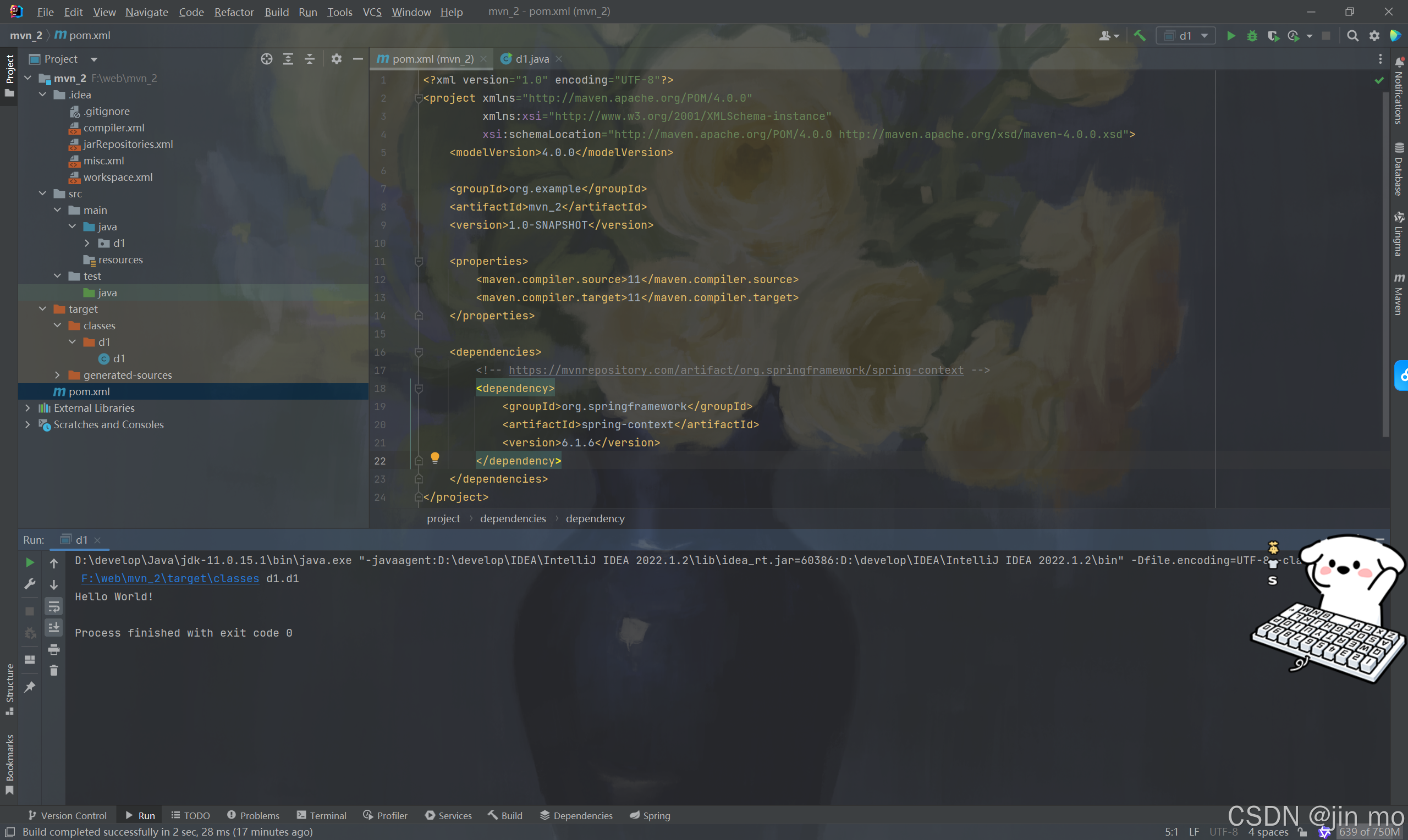Toggle tool window bars icon in status bar
This screenshot has height=840, width=1408.
point(9,832)
